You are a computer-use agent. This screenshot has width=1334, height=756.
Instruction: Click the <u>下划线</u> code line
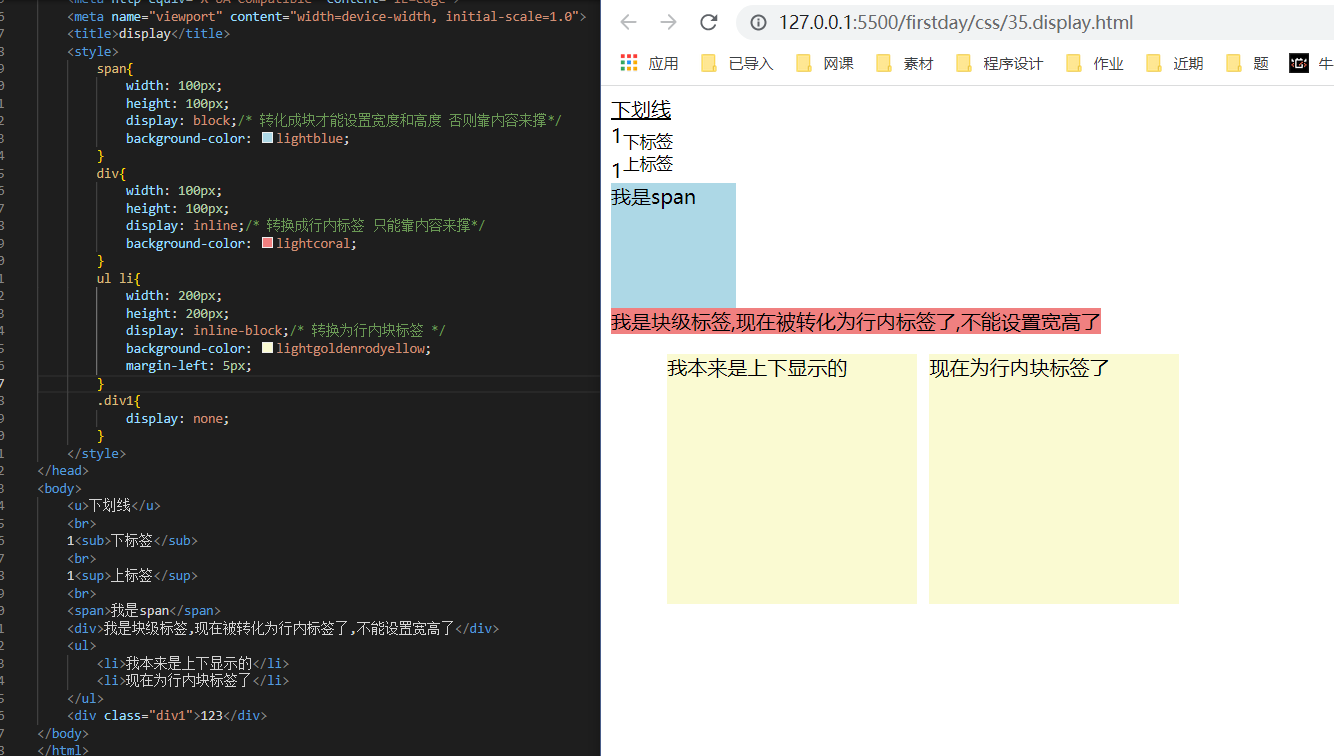114,505
